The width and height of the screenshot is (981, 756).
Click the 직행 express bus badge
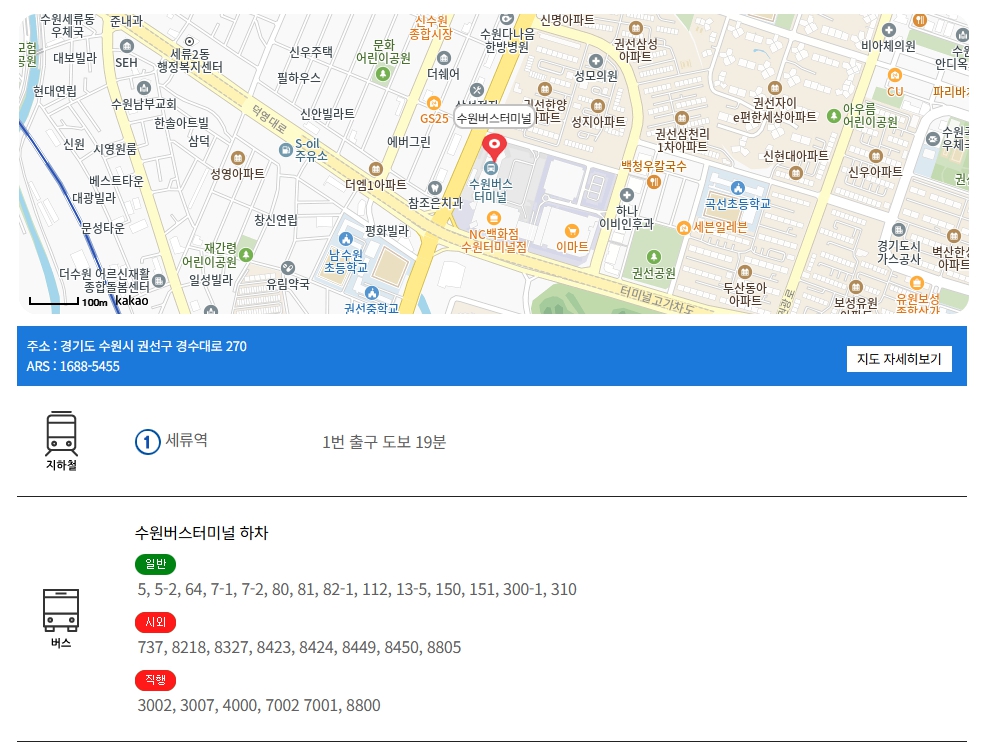[156, 680]
